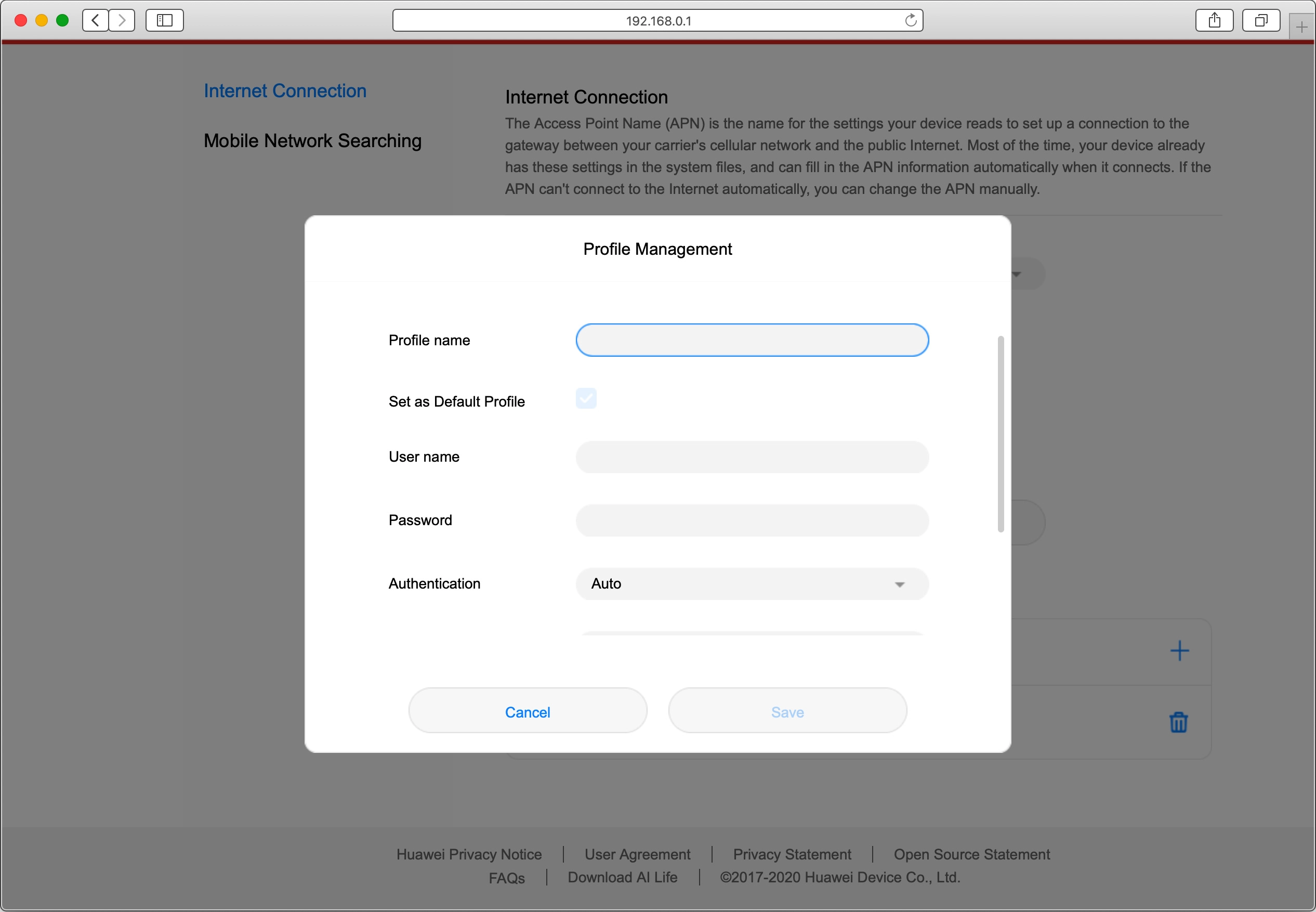Screen dimensions: 1316x912
Task: Toggle the Safari sidebar icon
Action: tap(164, 21)
